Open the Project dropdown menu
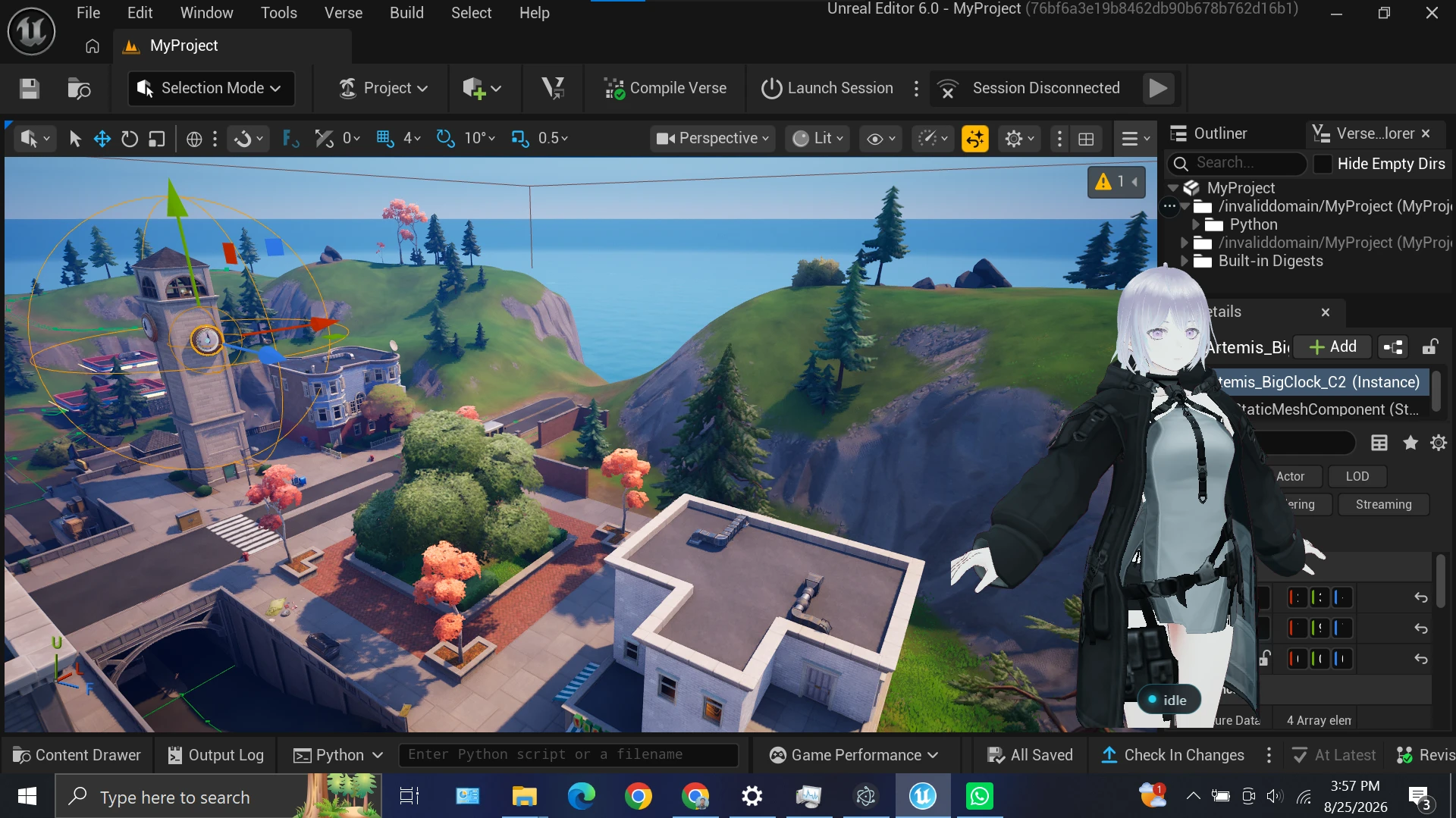This screenshot has width=1456, height=818. pos(383,89)
